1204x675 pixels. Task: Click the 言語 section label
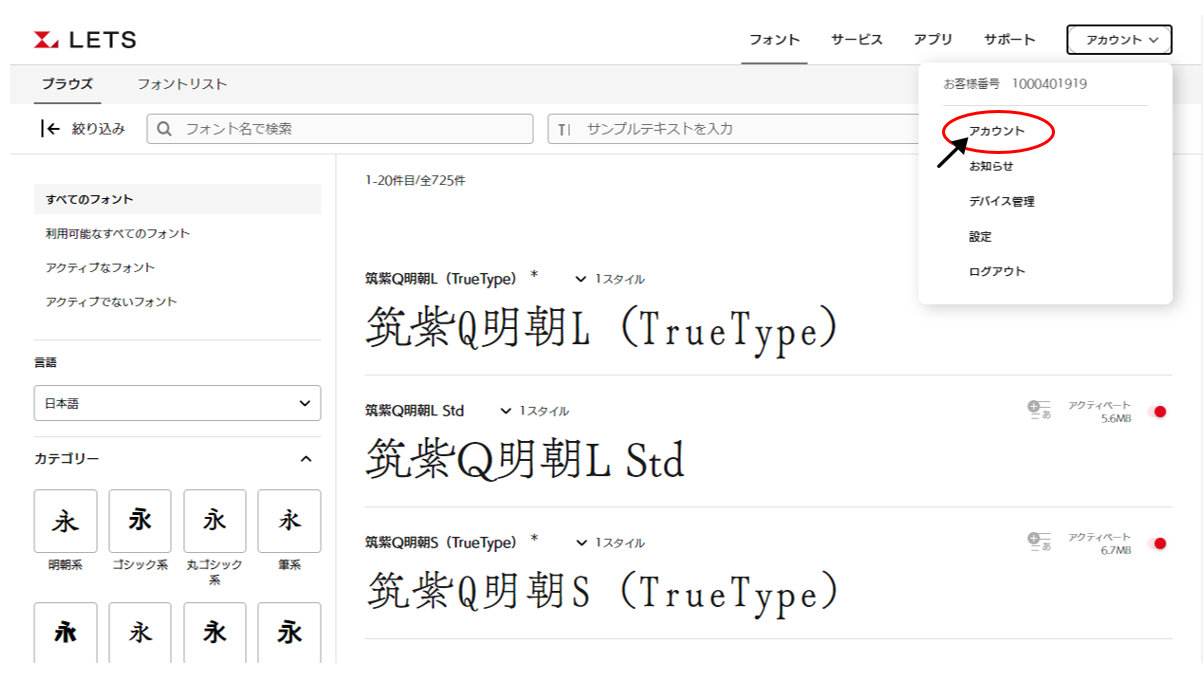click(x=46, y=363)
